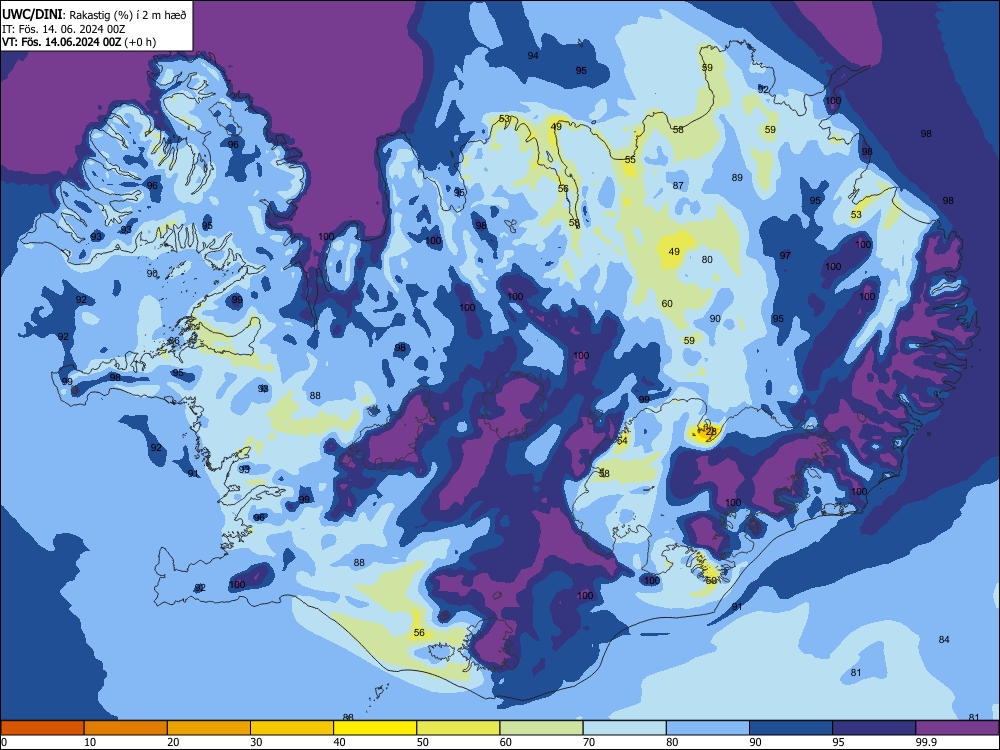This screenshot has height=750, width=1000.
Task: Click the 80–90 medium blue legend swatch
Action: point(708,728)
